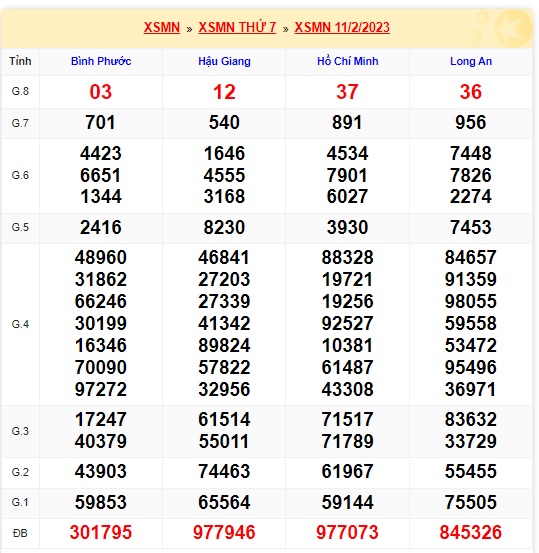This screenshot has height=553, width=539.
Task: Click G.1 number 75505
Action: (471, 502)
